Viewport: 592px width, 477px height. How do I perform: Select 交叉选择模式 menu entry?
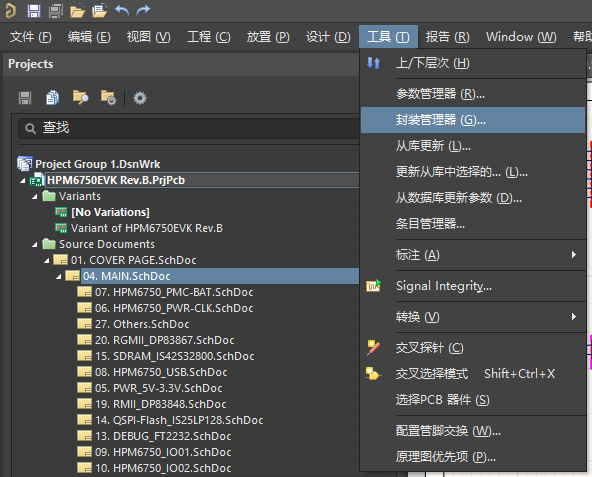473,374
